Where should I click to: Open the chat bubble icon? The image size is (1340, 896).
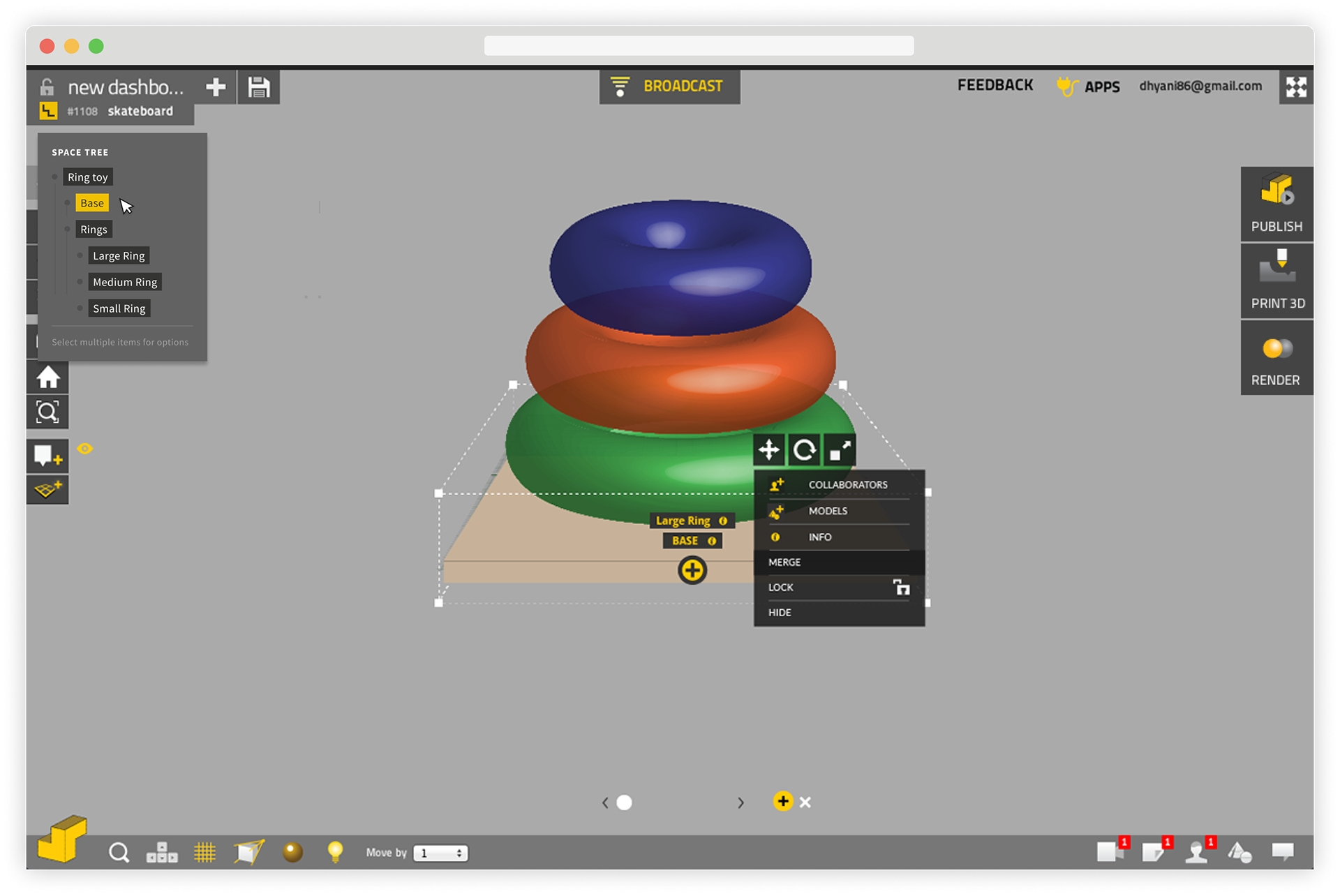coord(1283,851)
